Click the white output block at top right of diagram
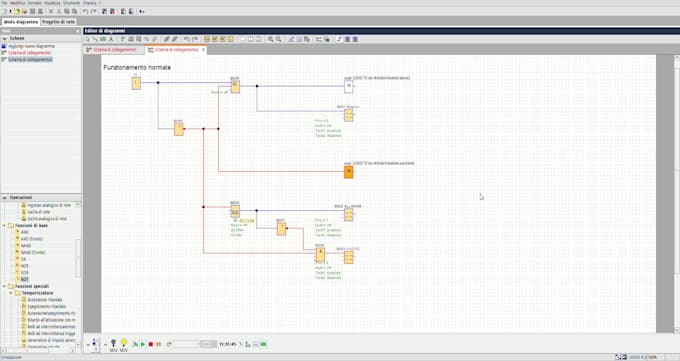 [349, 86]
